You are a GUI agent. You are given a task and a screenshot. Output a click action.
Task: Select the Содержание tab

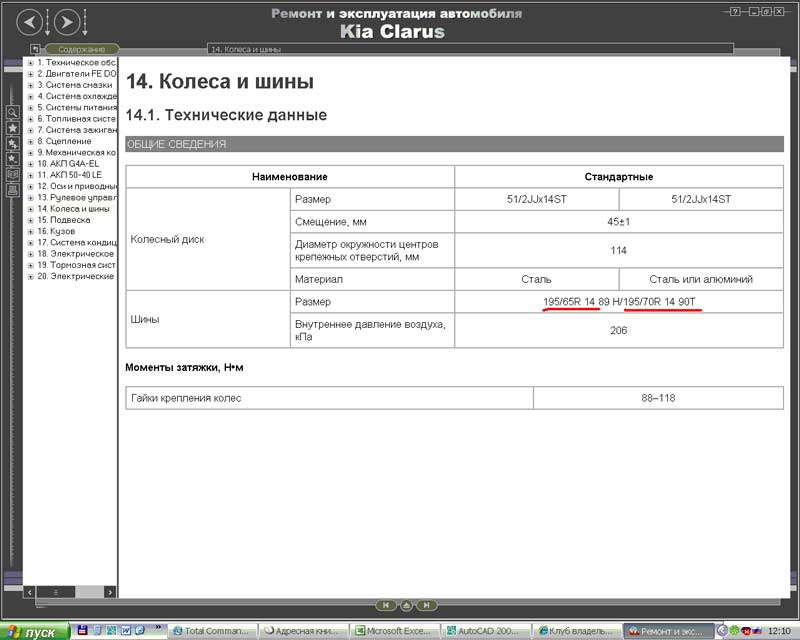pos(81,49)
